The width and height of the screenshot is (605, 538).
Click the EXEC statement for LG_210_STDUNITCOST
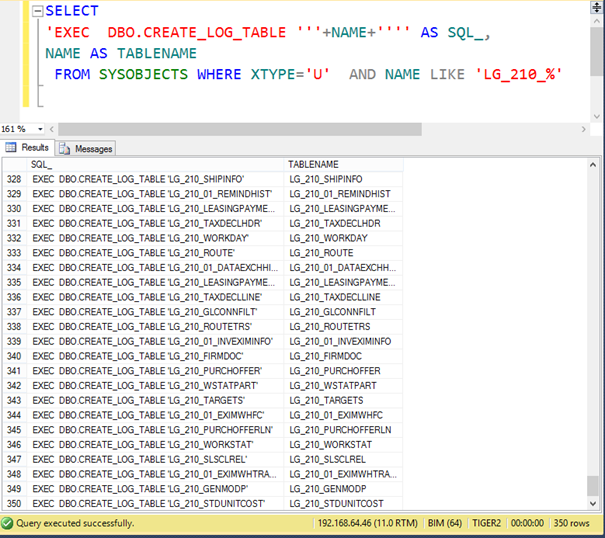coord(155,504)
